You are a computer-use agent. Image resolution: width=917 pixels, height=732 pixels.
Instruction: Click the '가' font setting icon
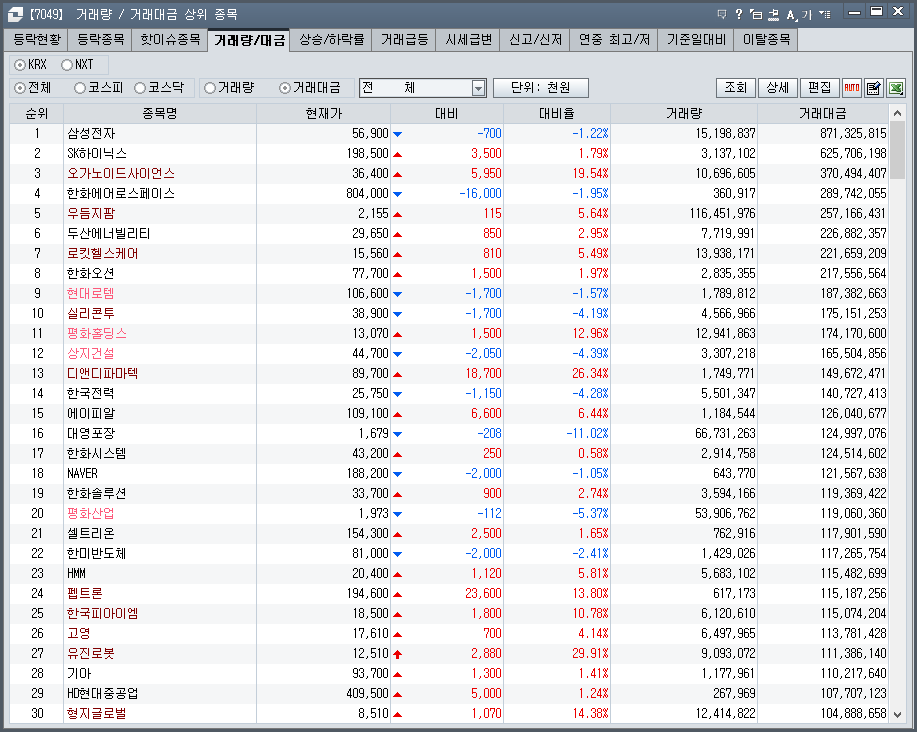[807, 15]
